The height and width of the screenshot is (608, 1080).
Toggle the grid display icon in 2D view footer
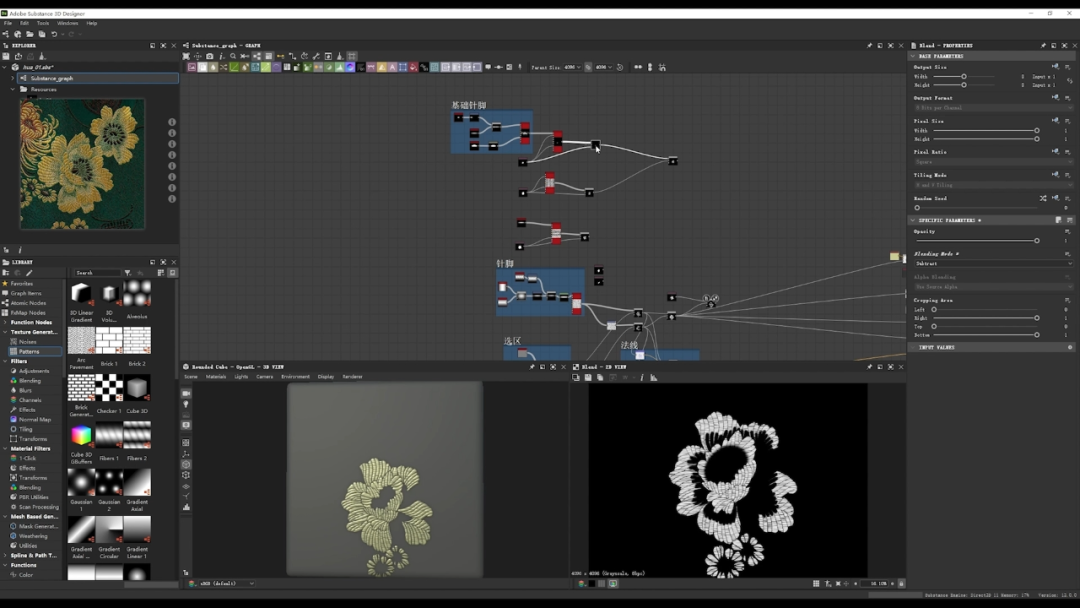click(816, 583)
